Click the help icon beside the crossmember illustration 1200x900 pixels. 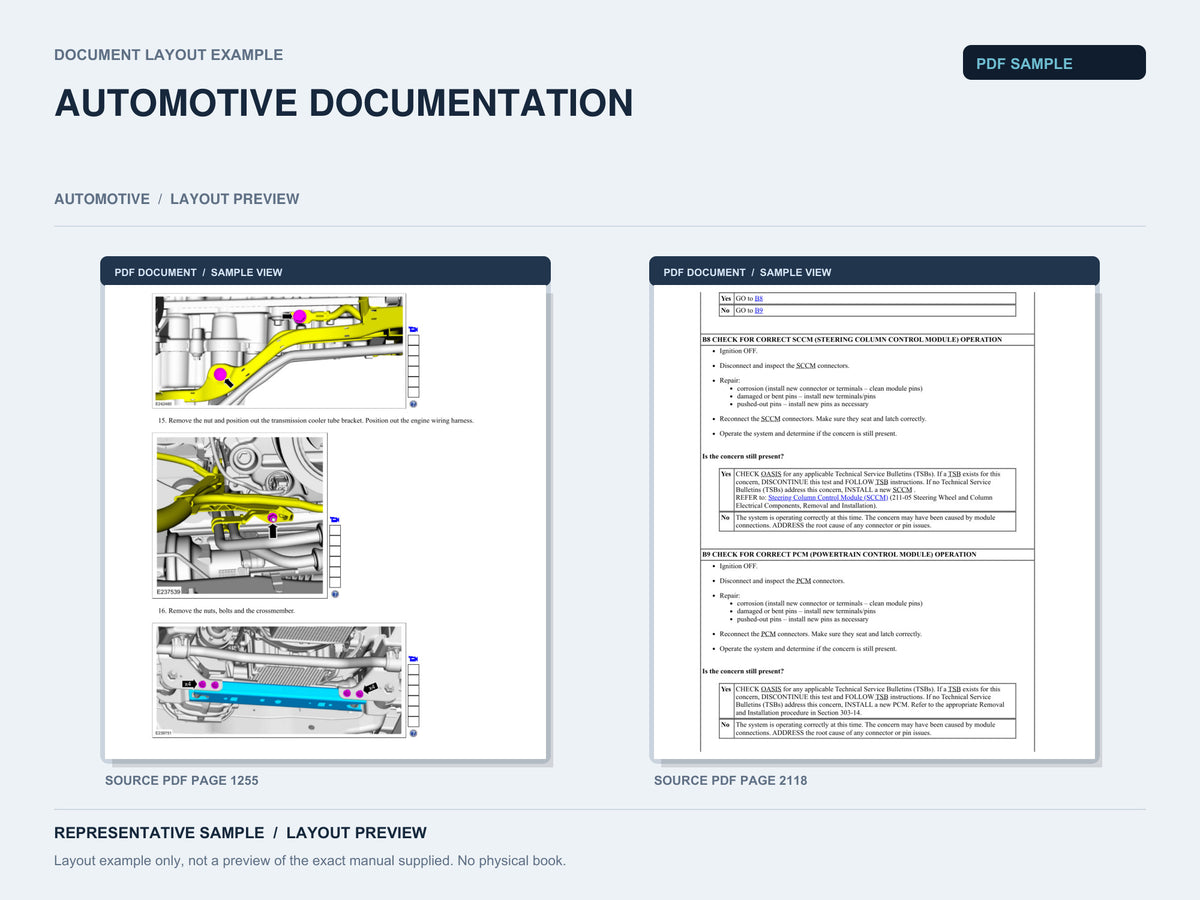[x=413, y=733]
